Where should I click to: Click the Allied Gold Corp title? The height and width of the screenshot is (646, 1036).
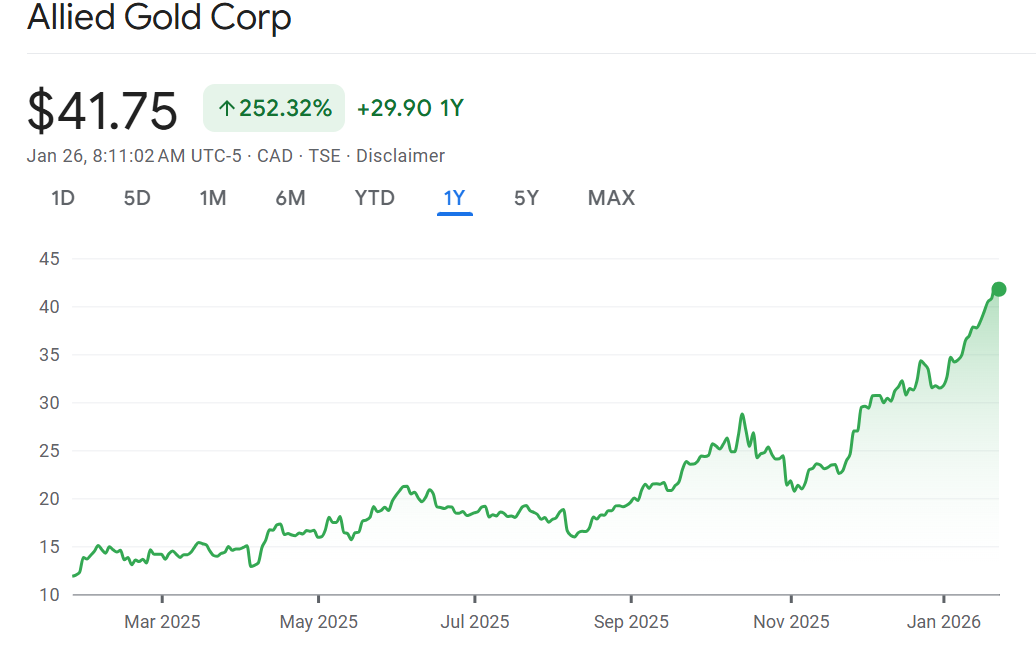click(159, 17)
